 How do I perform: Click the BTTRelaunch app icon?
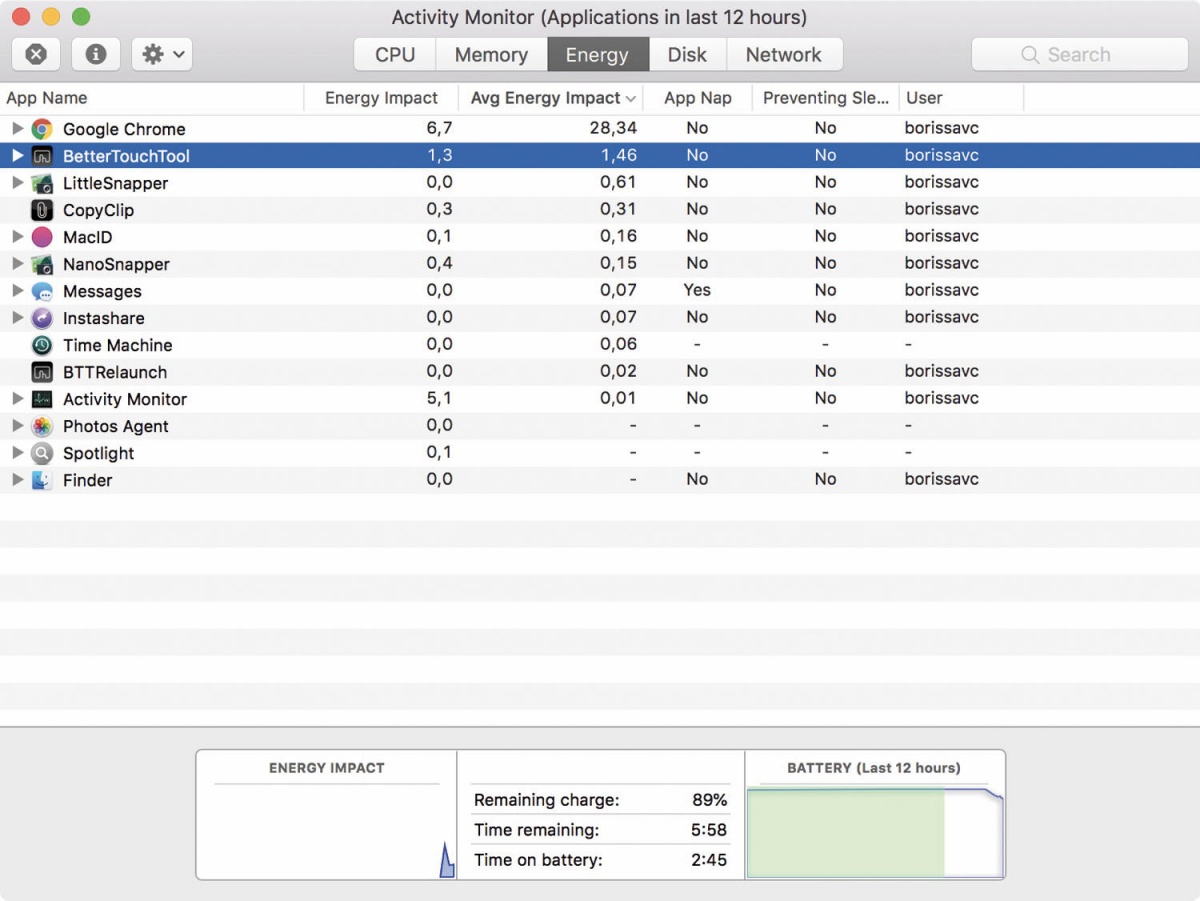click(x=42, y=372)
